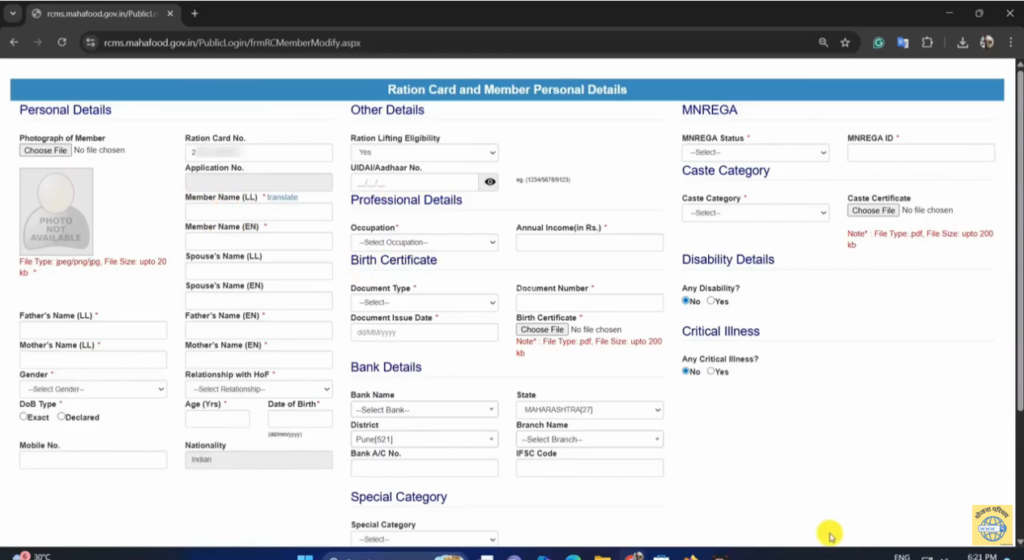The width and height of the screenshot is (1024, 560).
Task: Bookmark this page with star icon
Action: tap(845, 43)
